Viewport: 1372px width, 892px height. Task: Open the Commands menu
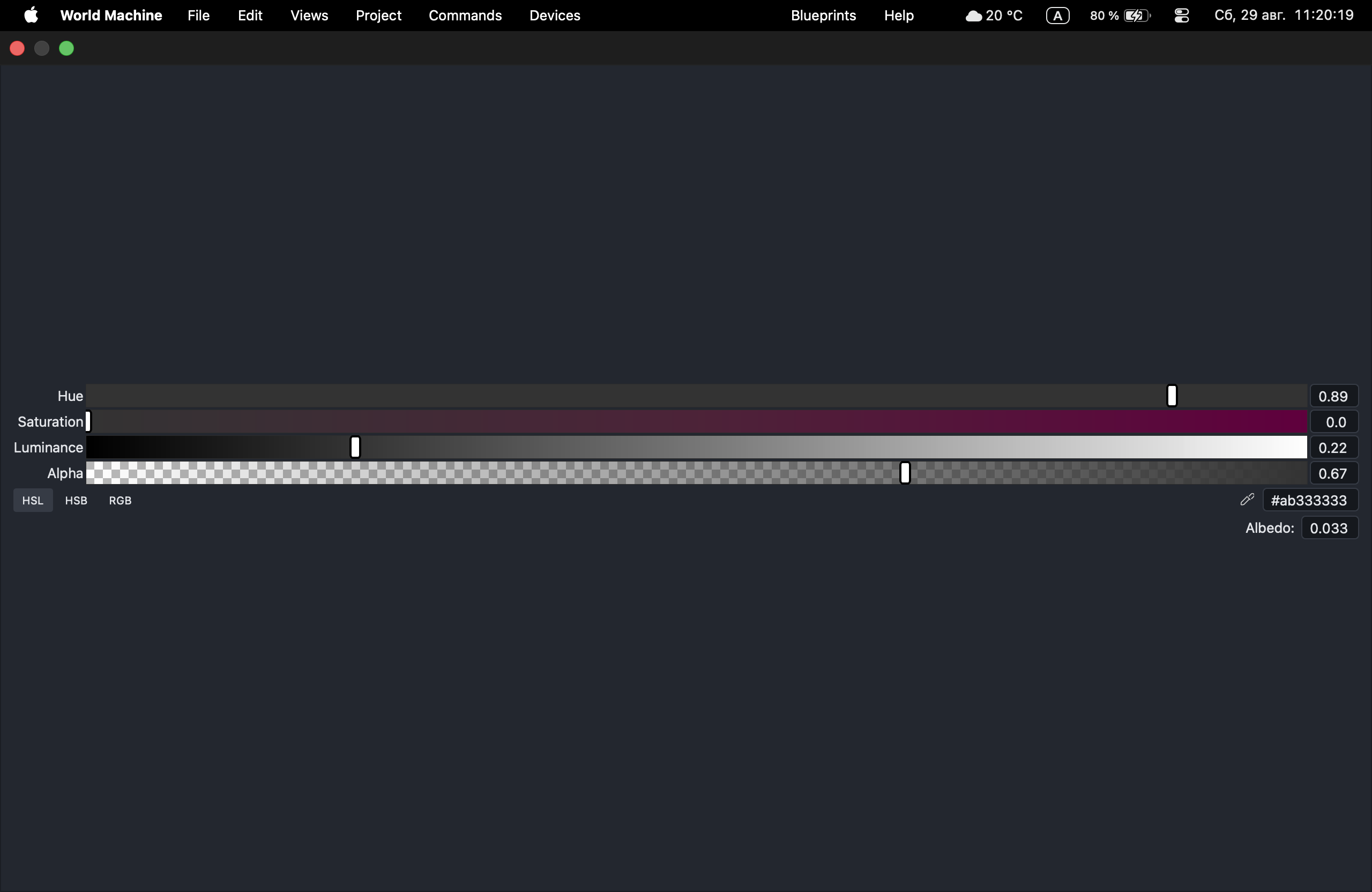point(465,16)
